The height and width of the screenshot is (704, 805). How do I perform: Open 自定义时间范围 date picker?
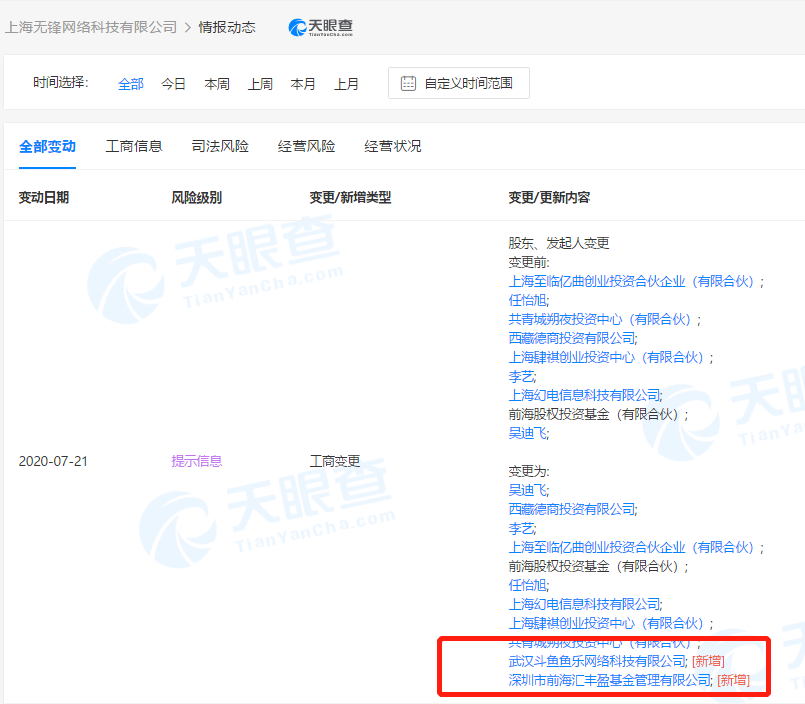tap(458, 83)
